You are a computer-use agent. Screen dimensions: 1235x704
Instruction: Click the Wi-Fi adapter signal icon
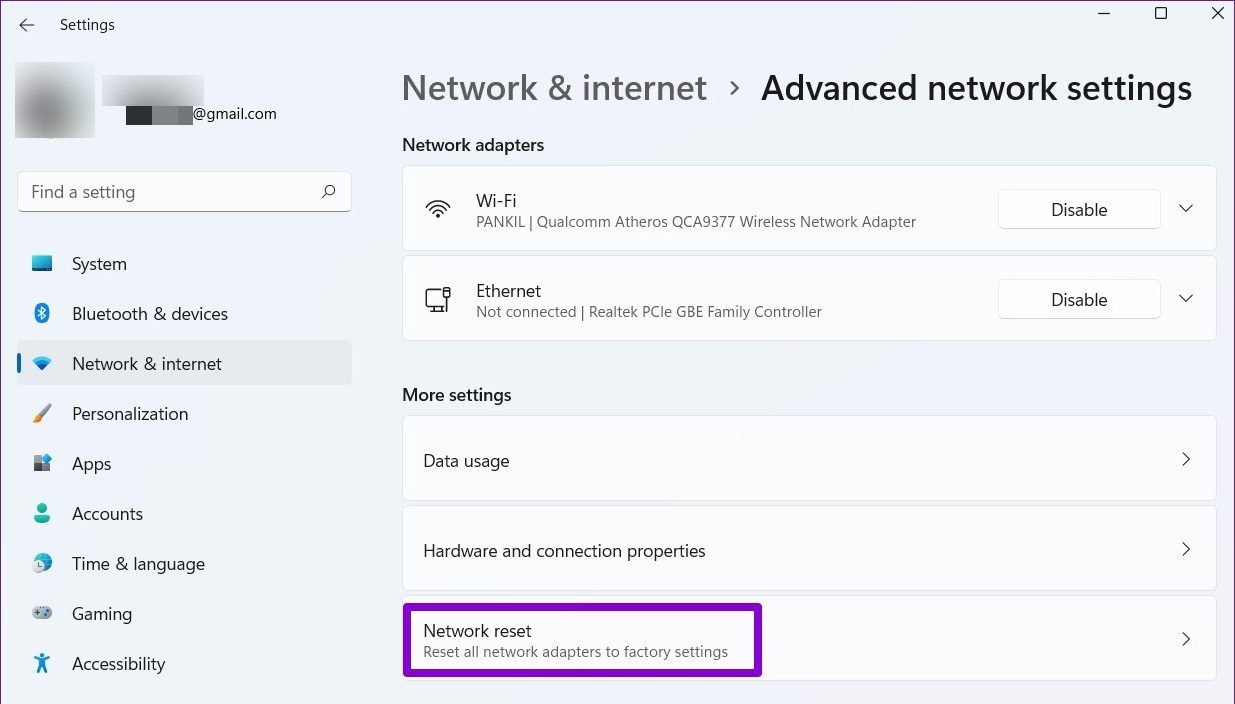(437, 209)
